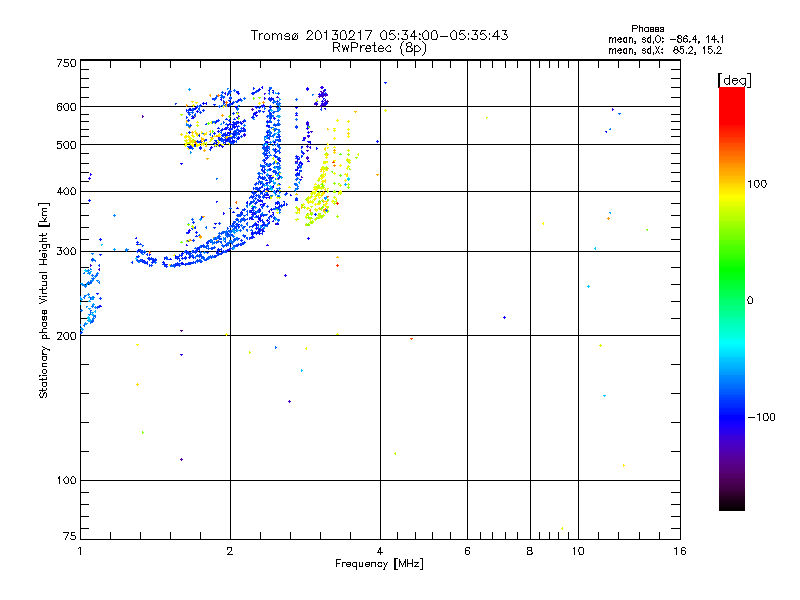
Task: Click the "RwPretec (8p)" subtitle
Action: click(x=379, y=48)
